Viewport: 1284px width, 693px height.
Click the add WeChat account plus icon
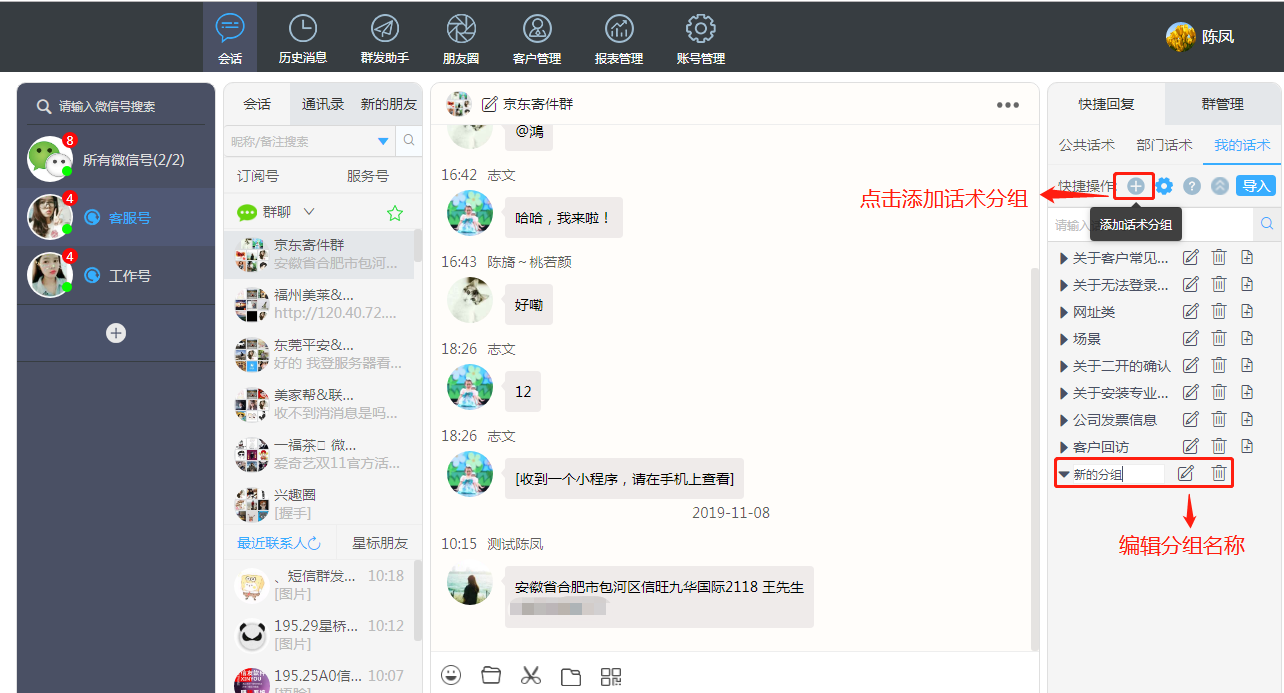116,333
